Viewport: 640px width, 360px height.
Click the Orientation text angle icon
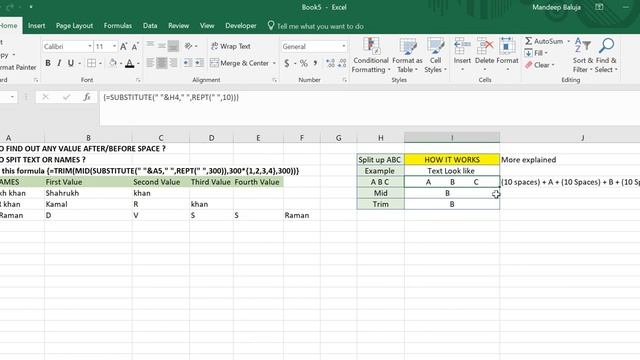(x=188, y=46)
